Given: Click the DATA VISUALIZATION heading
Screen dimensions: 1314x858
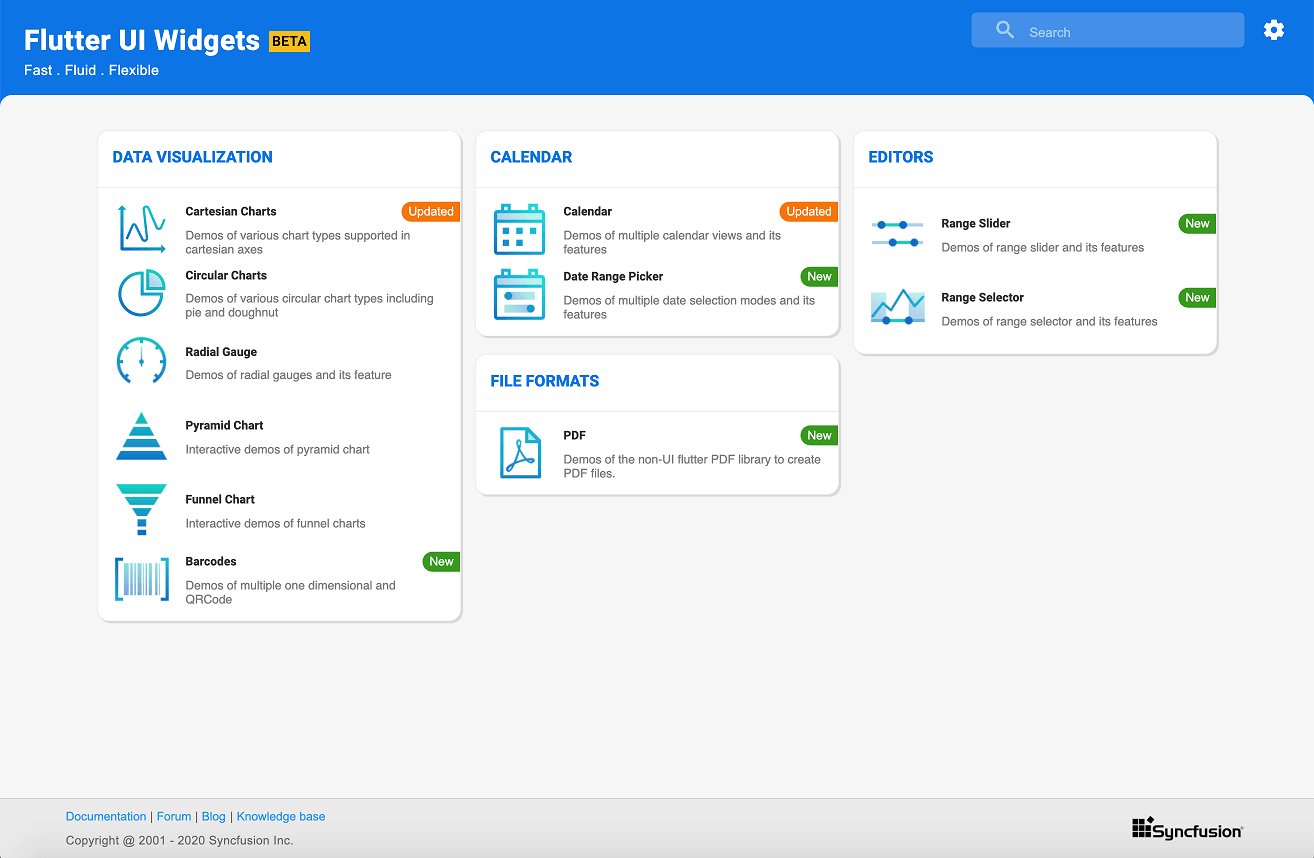Looking at the screenshot, I should point(192,157).
